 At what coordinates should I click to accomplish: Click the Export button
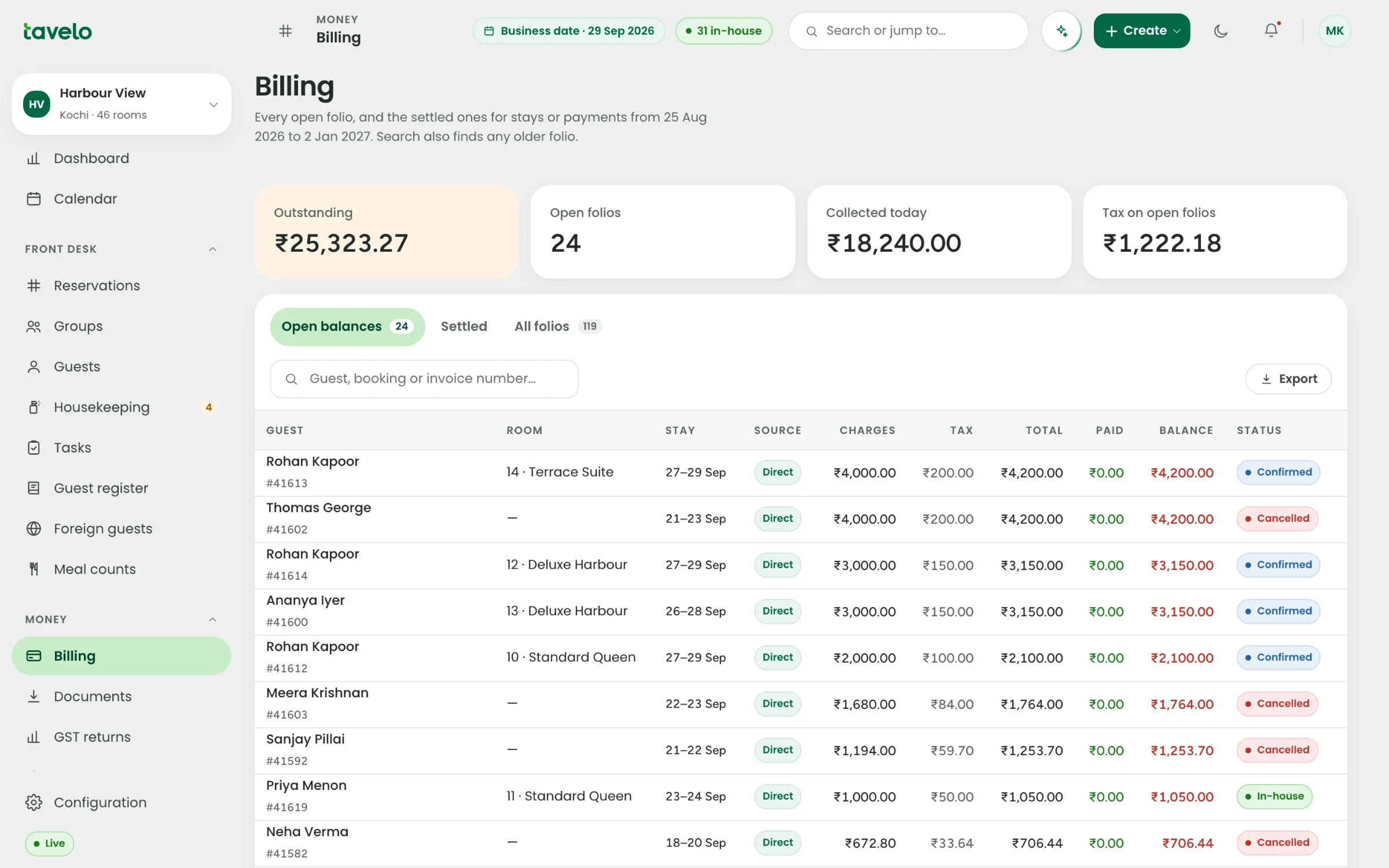[x=1288, y=379]
